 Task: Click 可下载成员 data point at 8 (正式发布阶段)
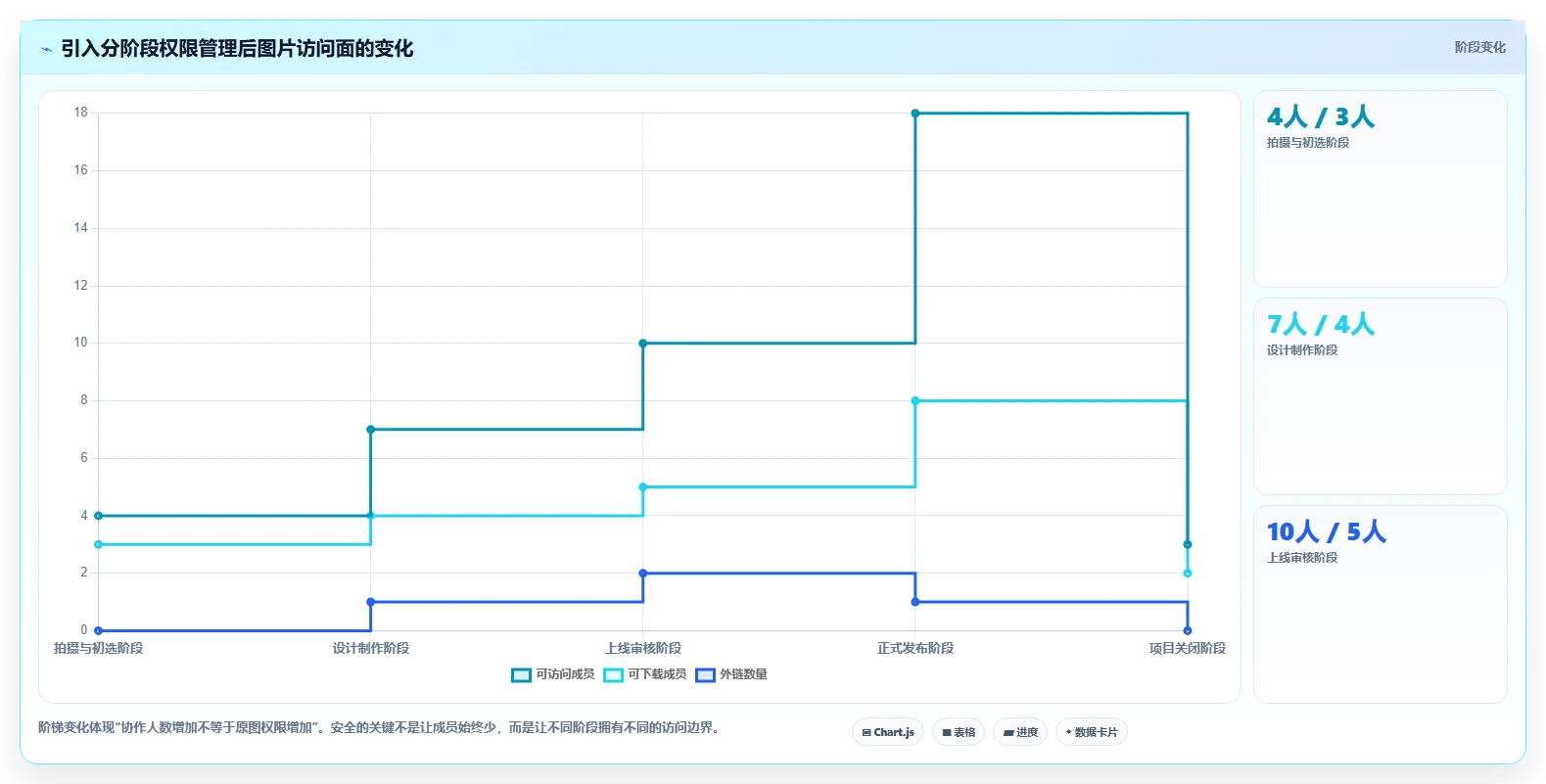915,401
